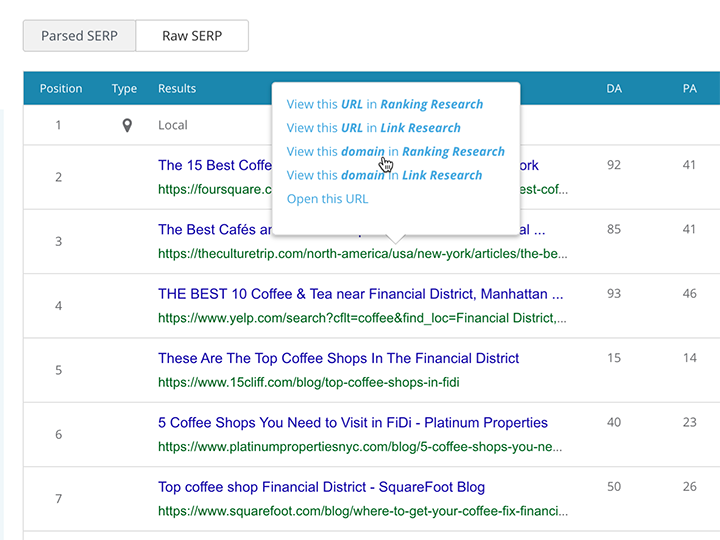The image size is (720, 540).
Task: Click the DA column header
Action: [614, 89]
